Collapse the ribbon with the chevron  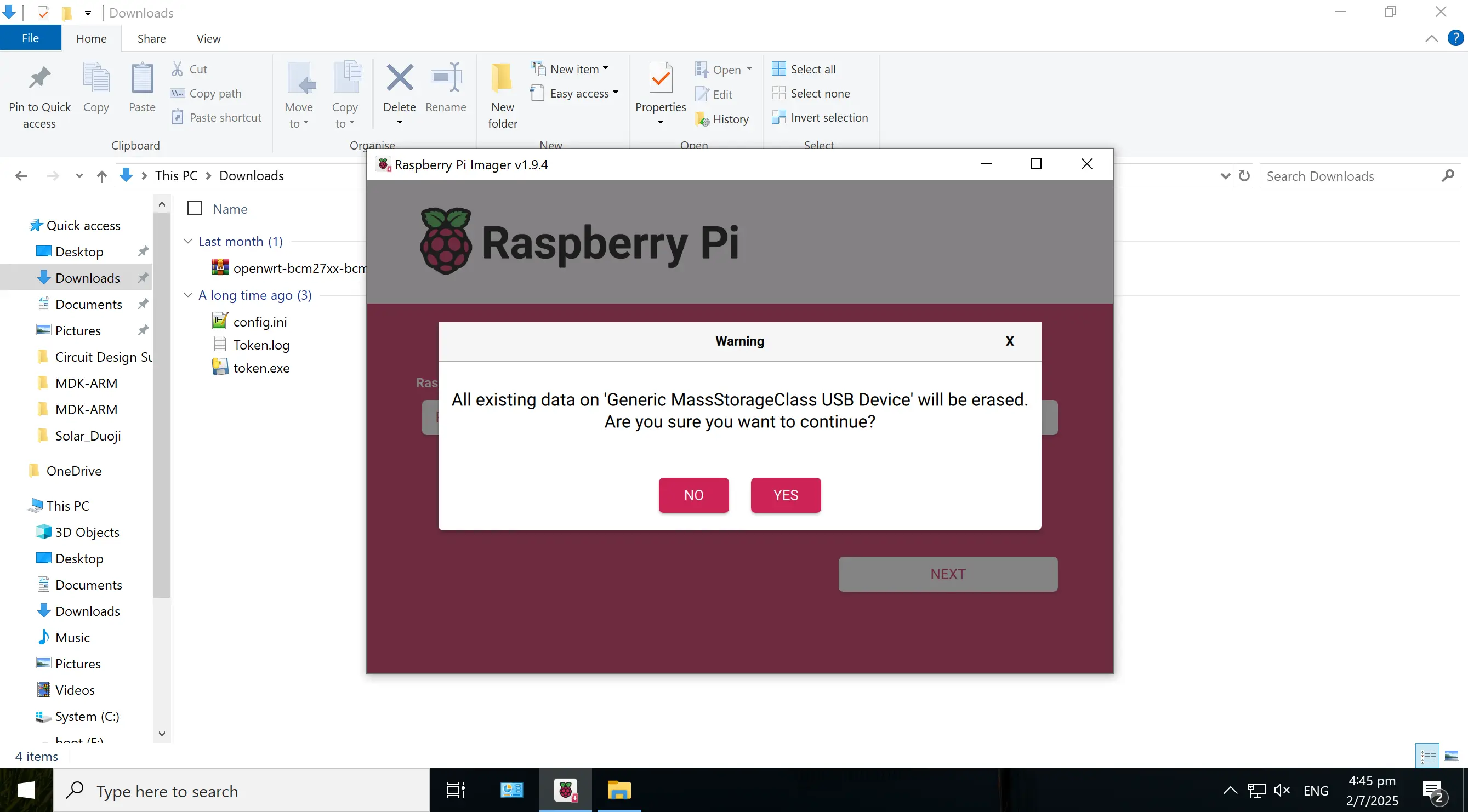coord(1431,38)
